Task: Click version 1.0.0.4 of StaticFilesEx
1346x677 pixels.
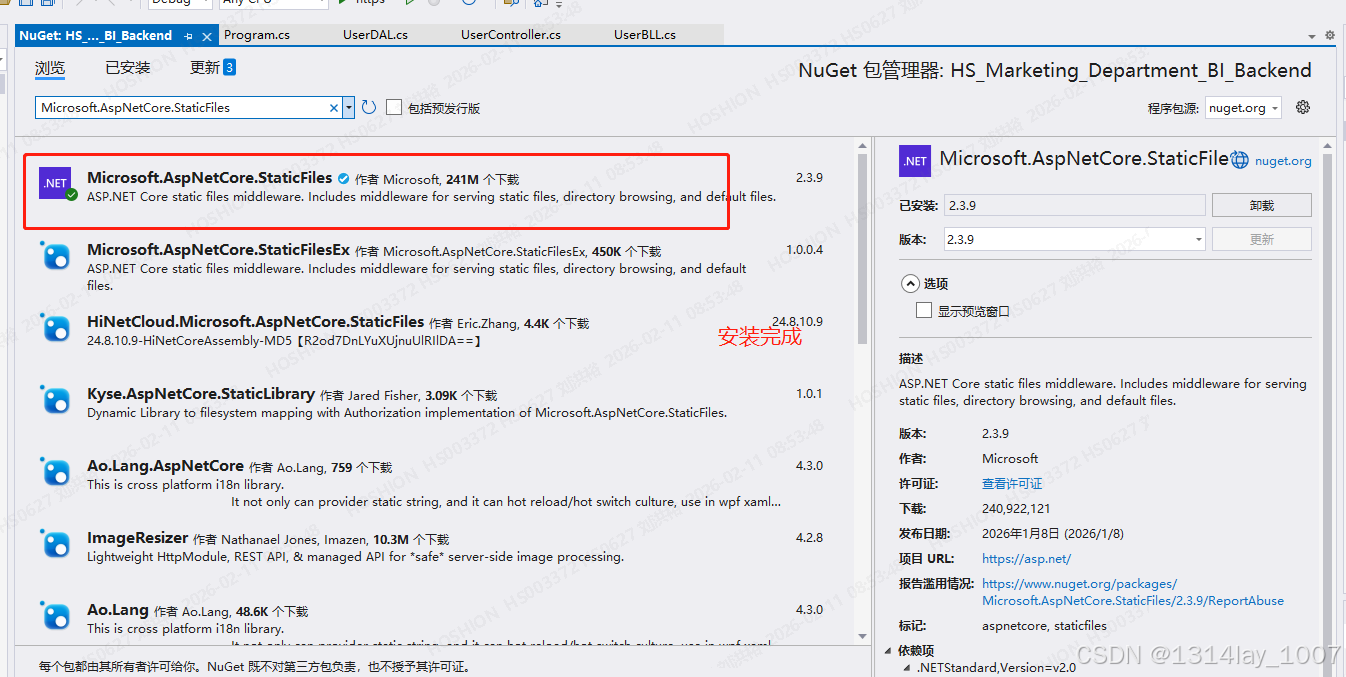Action: click(x=804, y=250)
